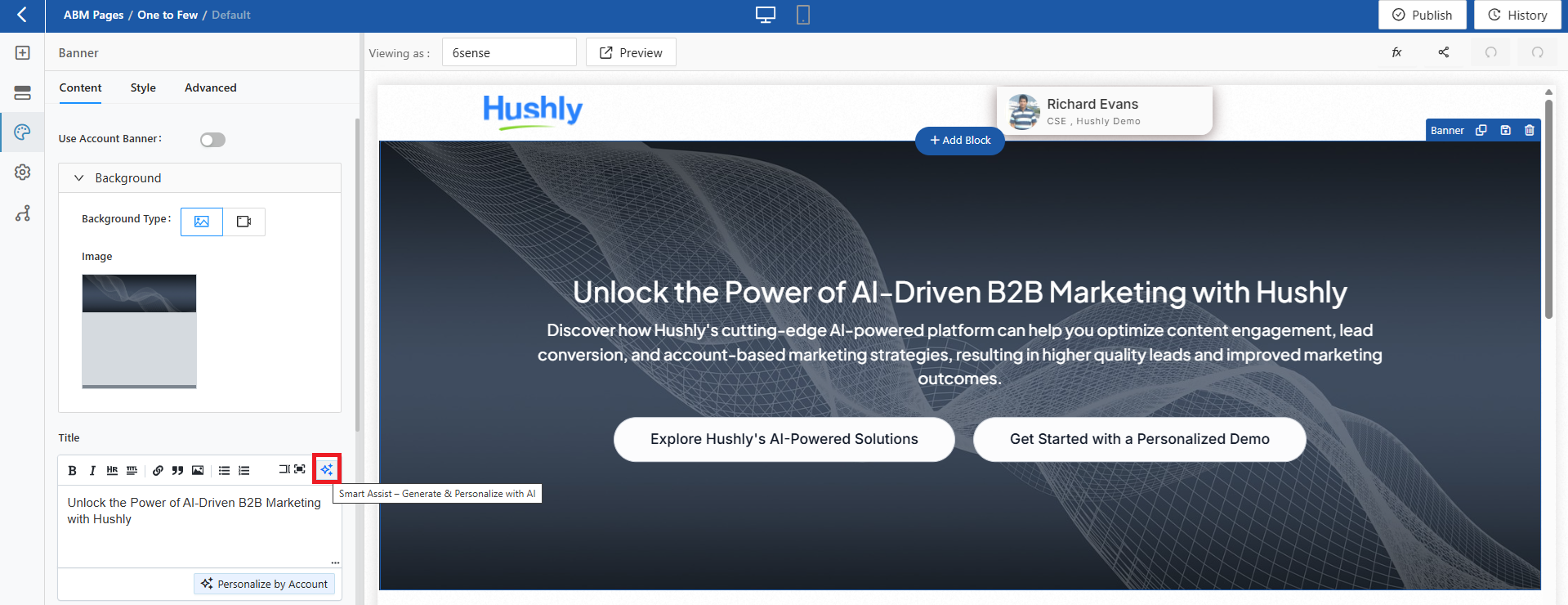Open the History panel
The image size is (1568, 605).
(x=1518, y=15)
